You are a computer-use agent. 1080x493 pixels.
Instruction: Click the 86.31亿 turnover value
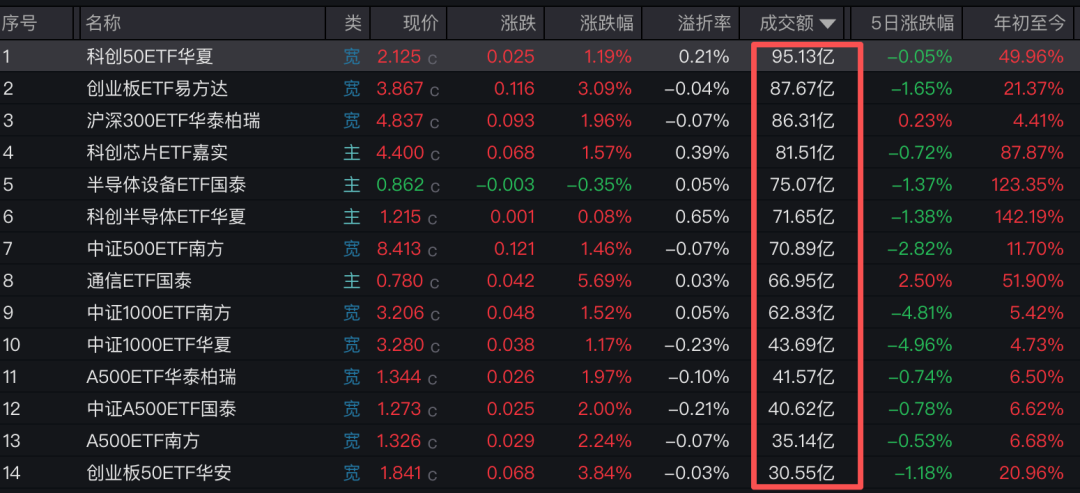point(803,120)
